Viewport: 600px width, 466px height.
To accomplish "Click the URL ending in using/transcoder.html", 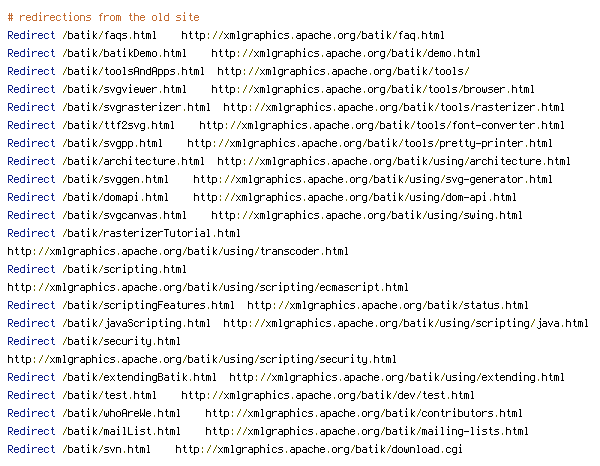I will pyautogui.click(x=178, y=251).
